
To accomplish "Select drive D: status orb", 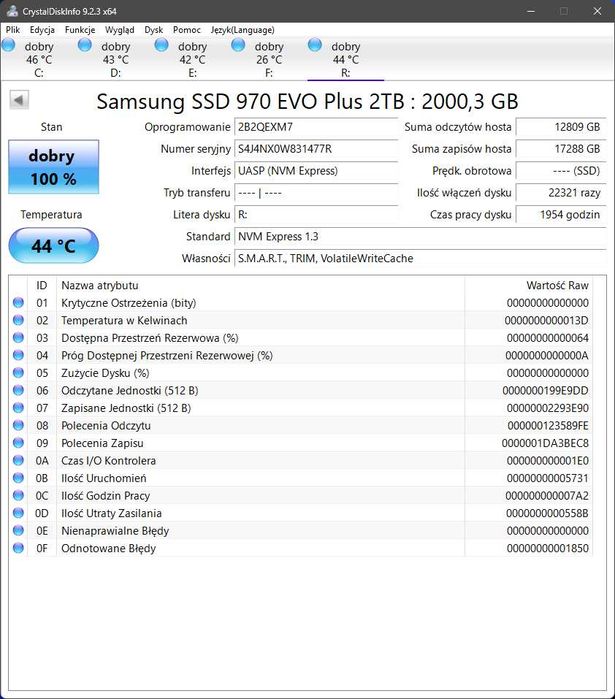I will 85,45.
